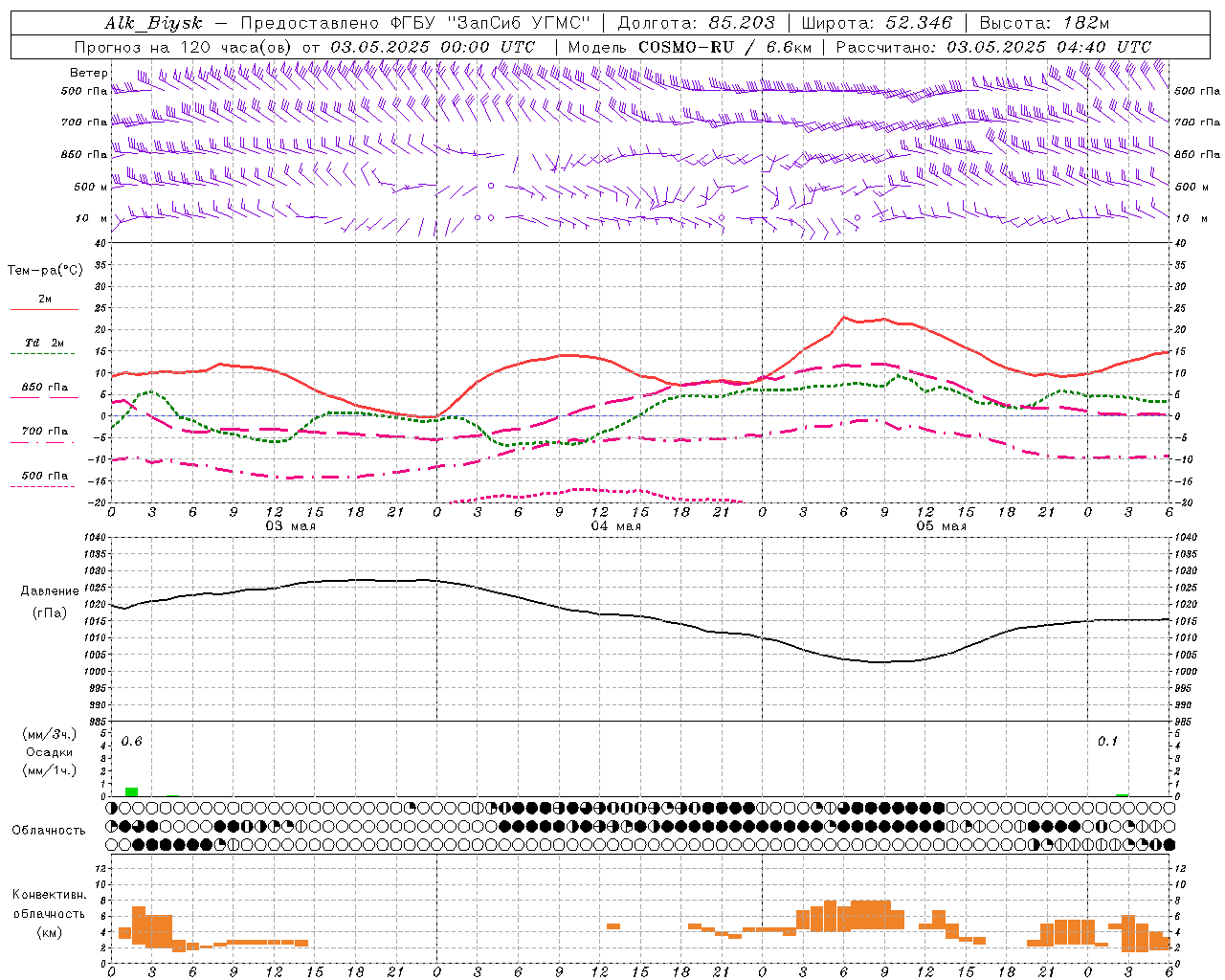The image size is (1225, 980).
Task: Click the 0.1 precipitation amount value
Action: (1107, 741)
